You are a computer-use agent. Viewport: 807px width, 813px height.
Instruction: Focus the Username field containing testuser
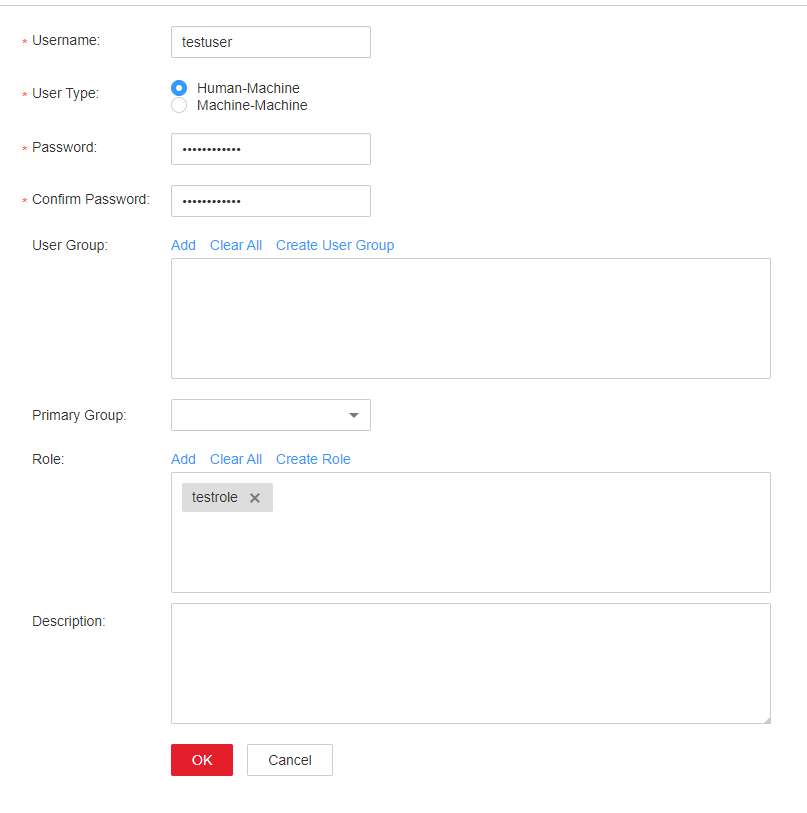pos(271,42)
